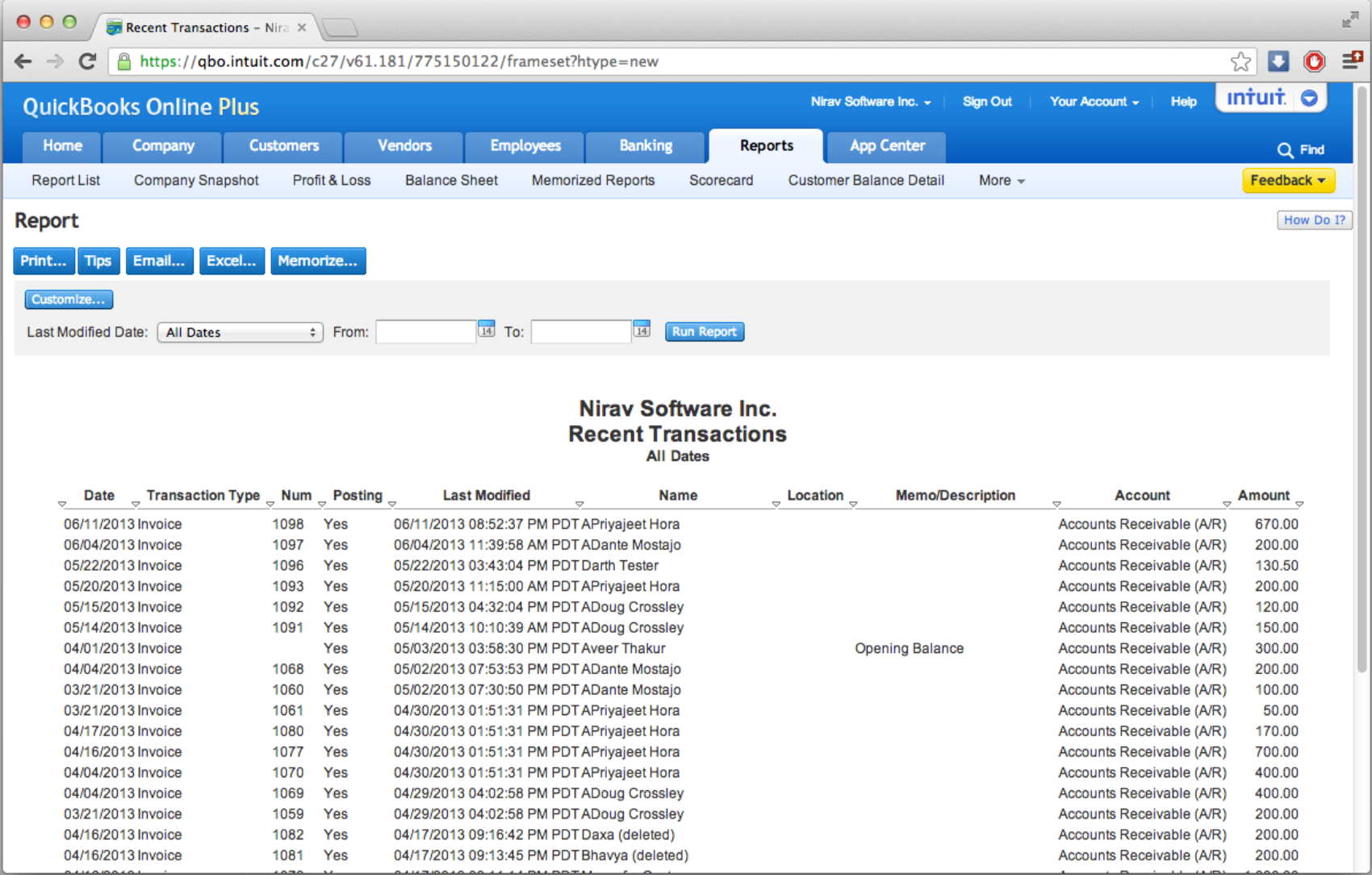Viewport: 1372px width, 875px height.
Task: Click the Find magnifier icon
Action: click(1285, 150)
